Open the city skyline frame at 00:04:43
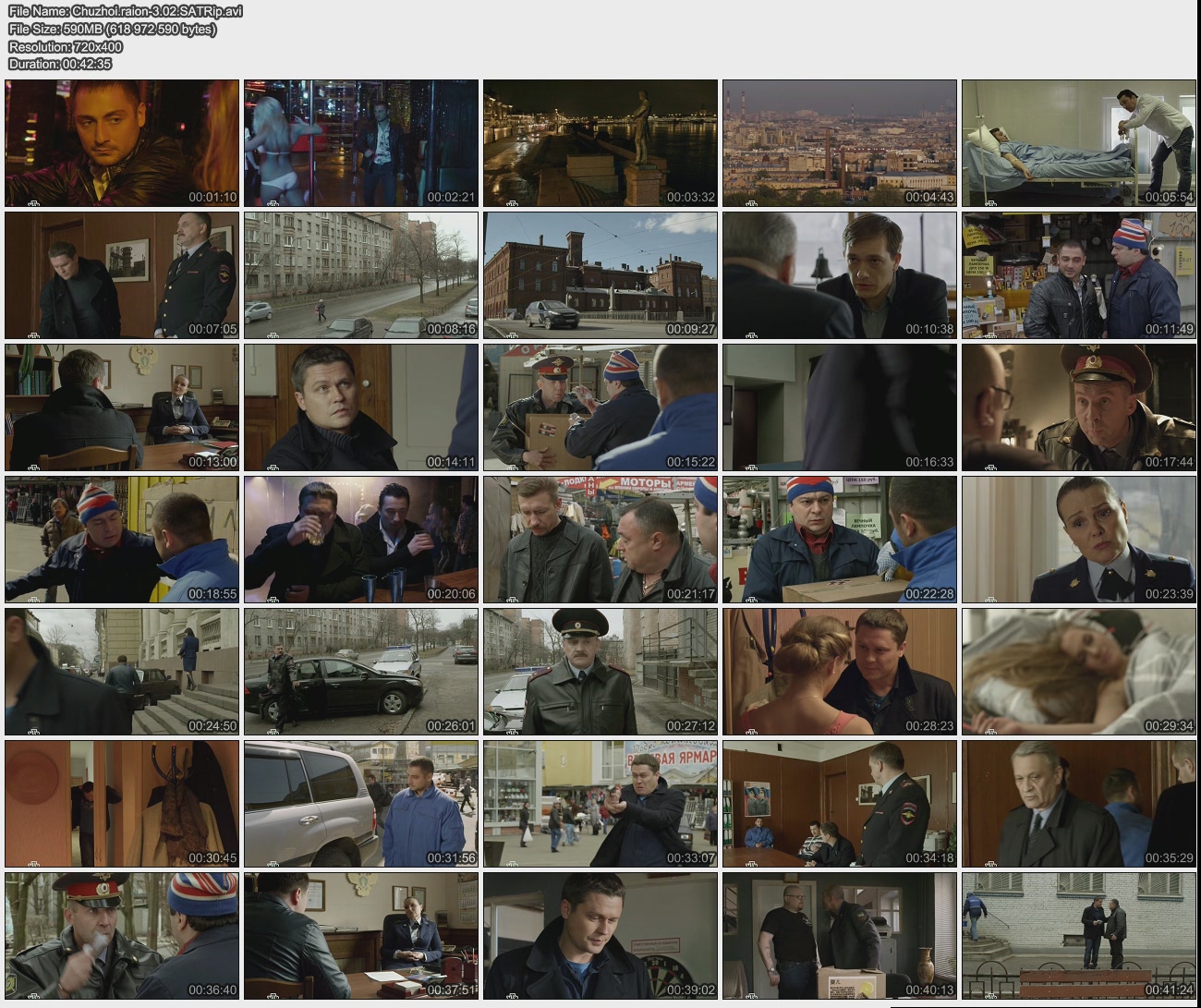 (840, 143)
